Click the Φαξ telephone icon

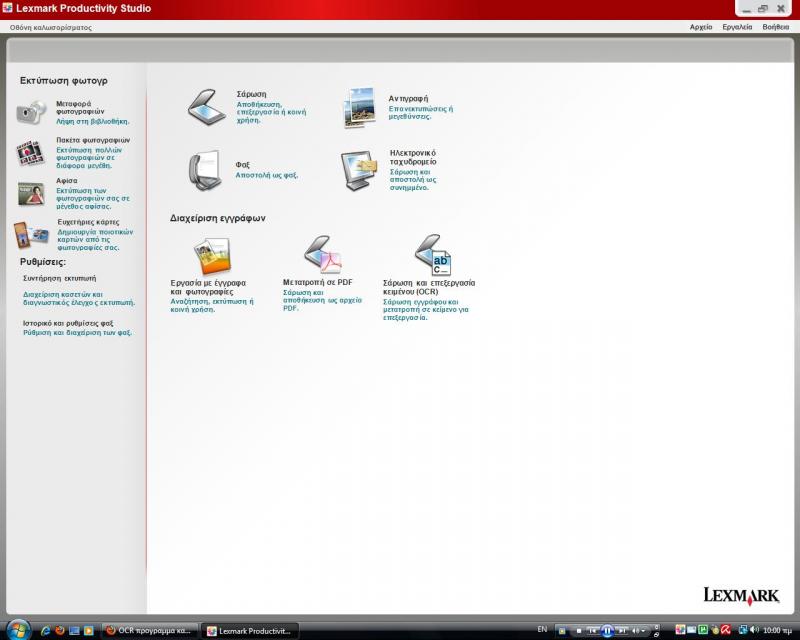point(205,170)
